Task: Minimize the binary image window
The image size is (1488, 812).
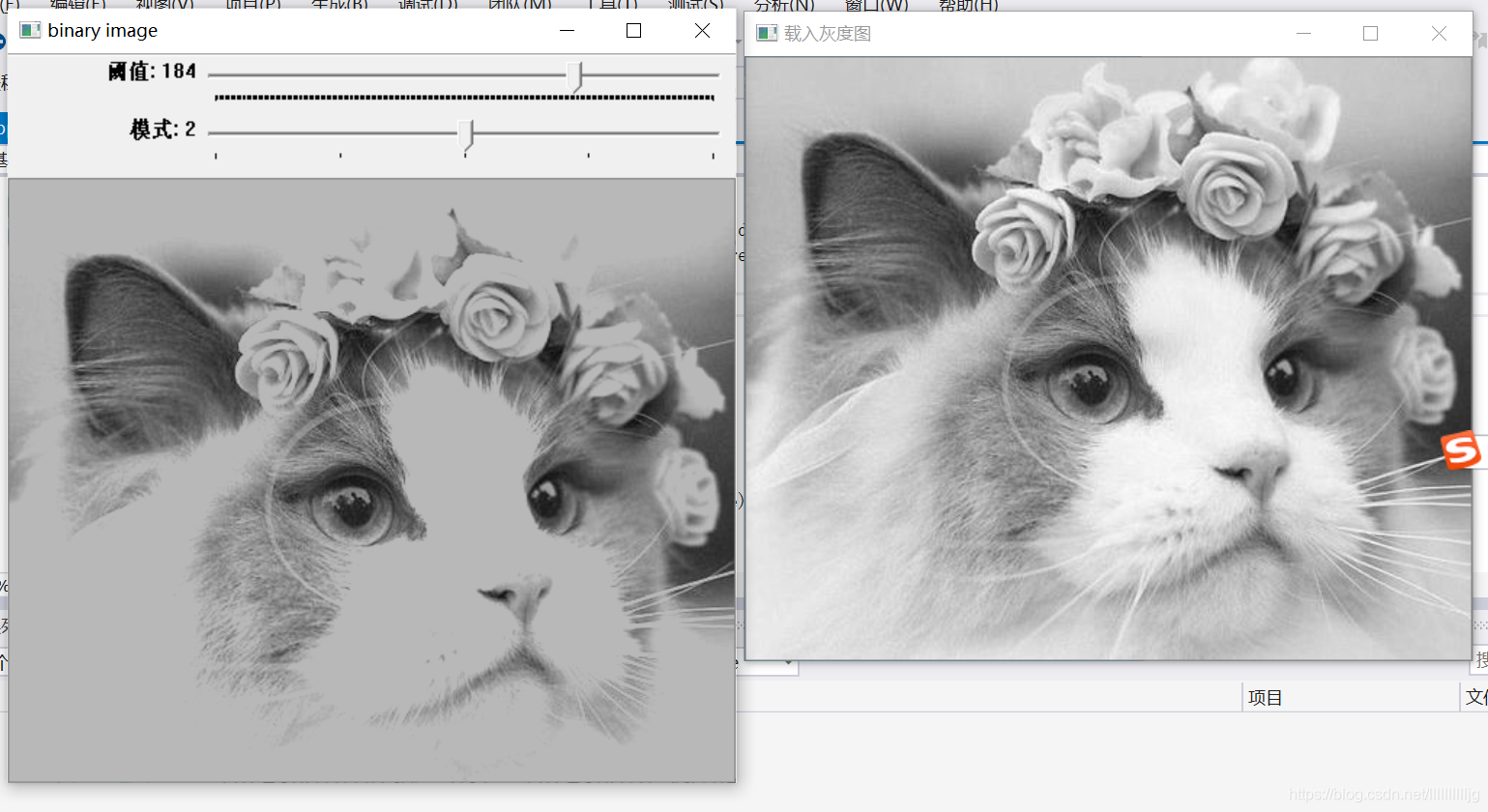Action: point(568,30)
